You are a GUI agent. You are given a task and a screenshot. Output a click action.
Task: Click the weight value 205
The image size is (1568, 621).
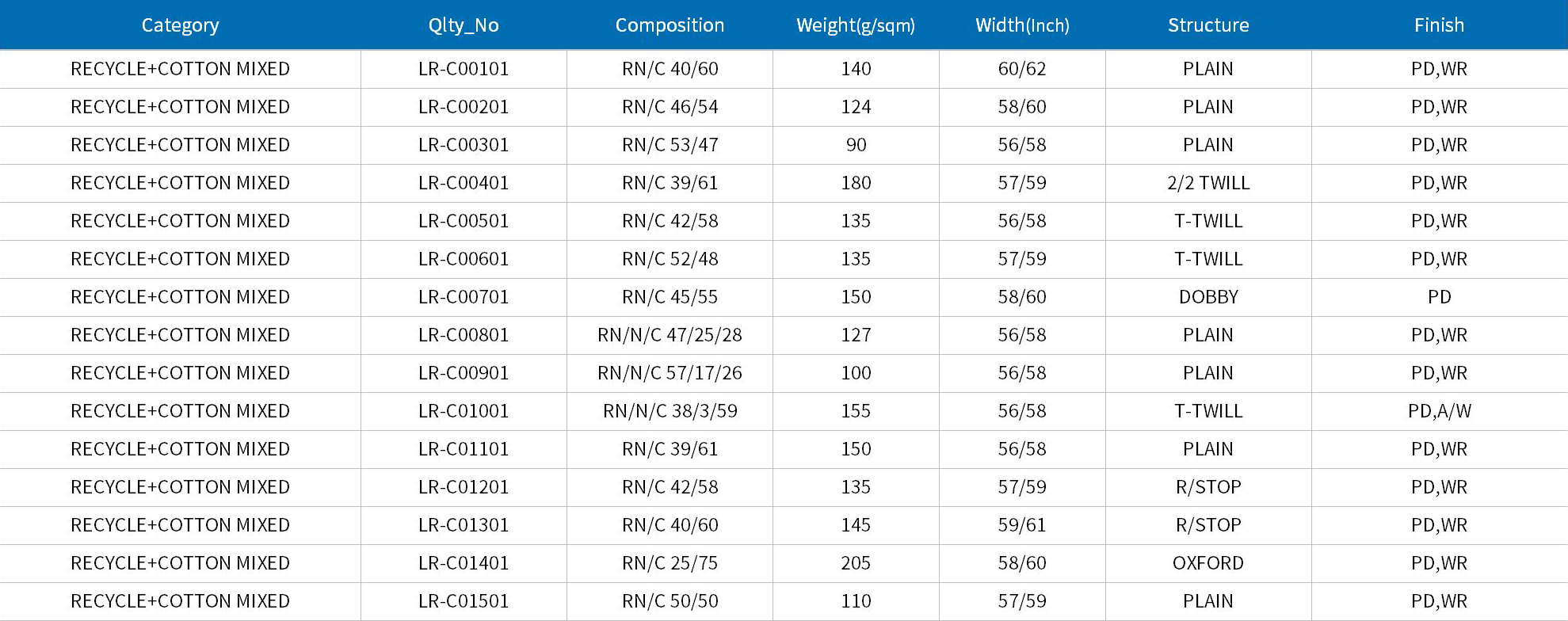(x=856, y=563)
